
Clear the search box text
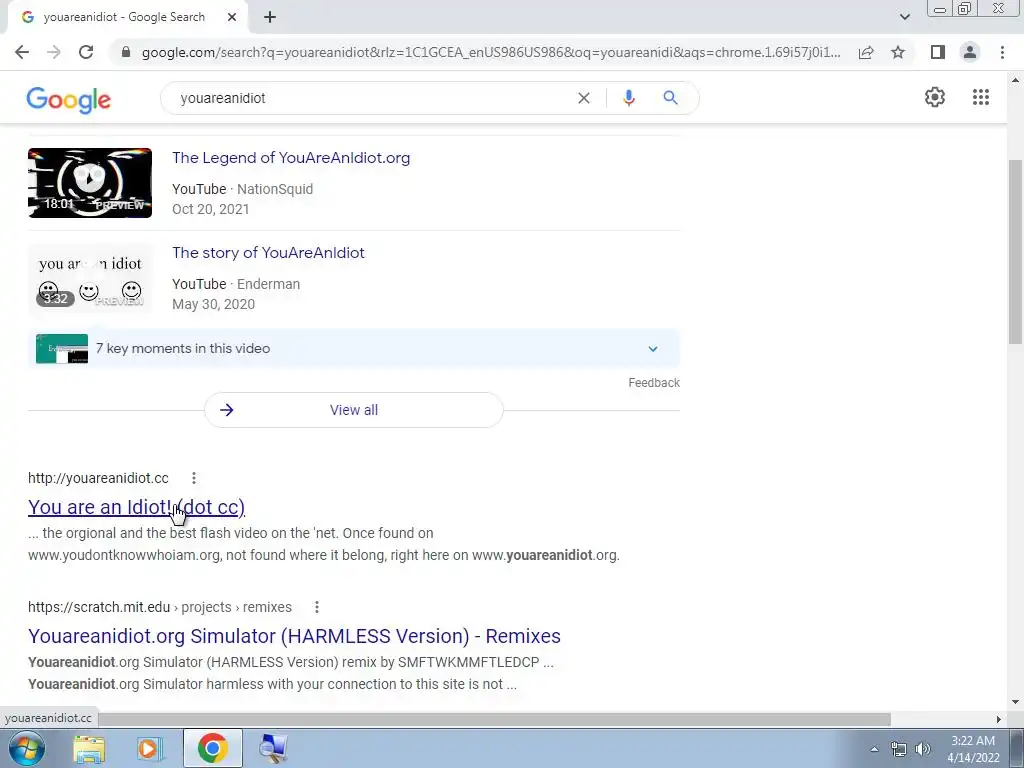pos(584,98)
